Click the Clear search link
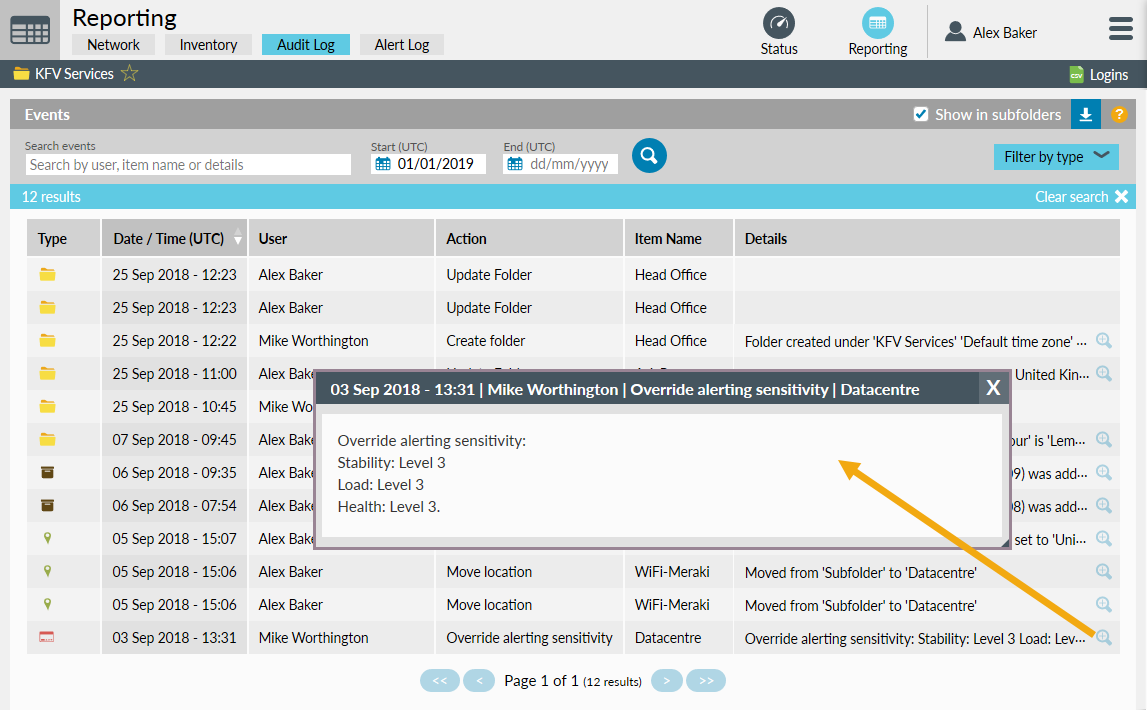 (1081, 197)
